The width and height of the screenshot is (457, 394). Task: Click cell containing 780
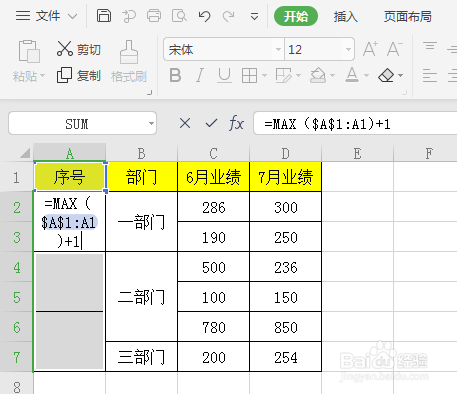(213, 327)
